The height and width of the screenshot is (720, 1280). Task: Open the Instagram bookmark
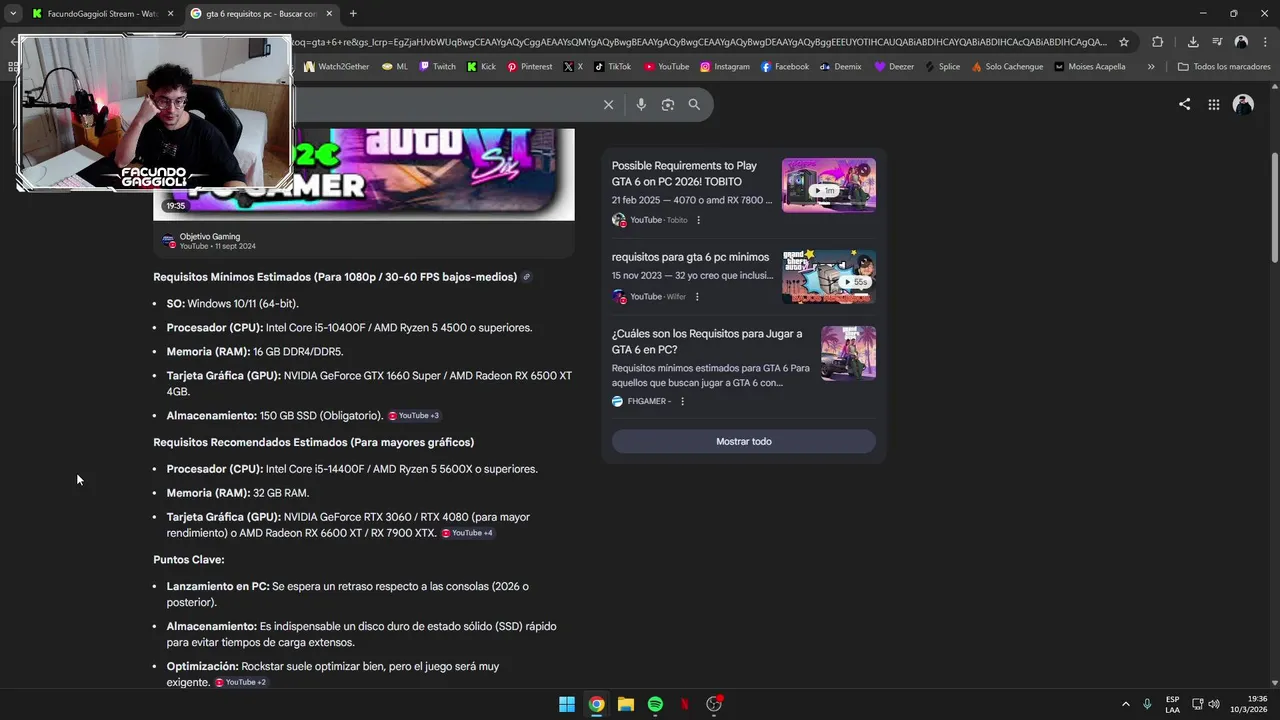724,67
